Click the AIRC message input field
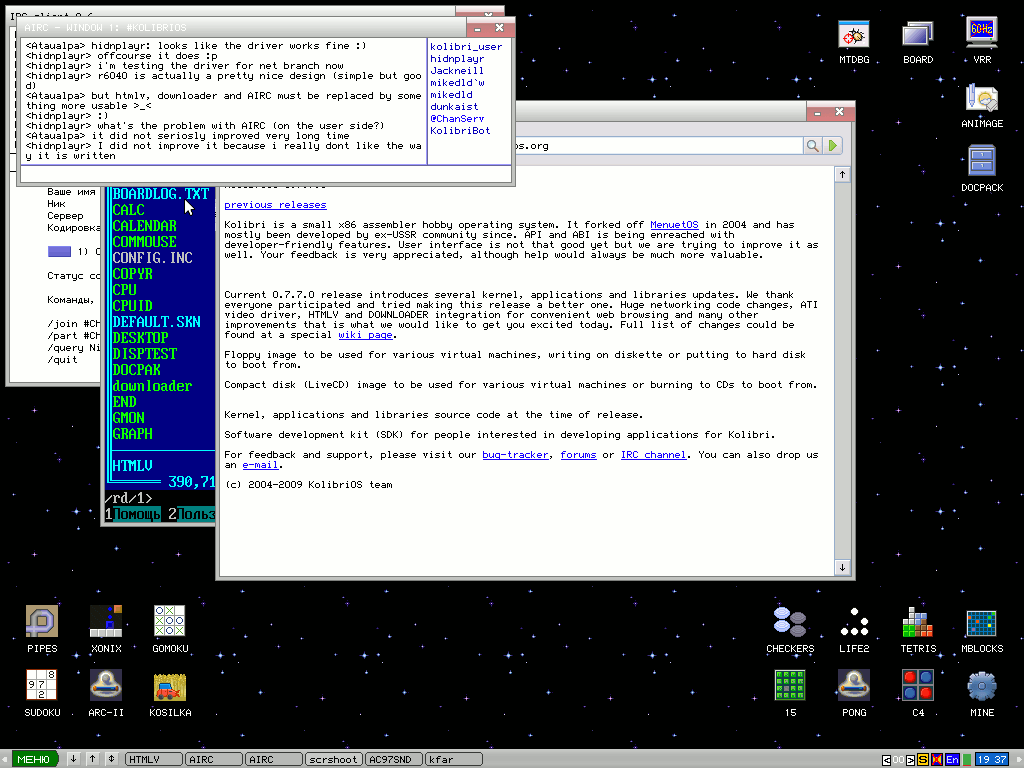 265,174
